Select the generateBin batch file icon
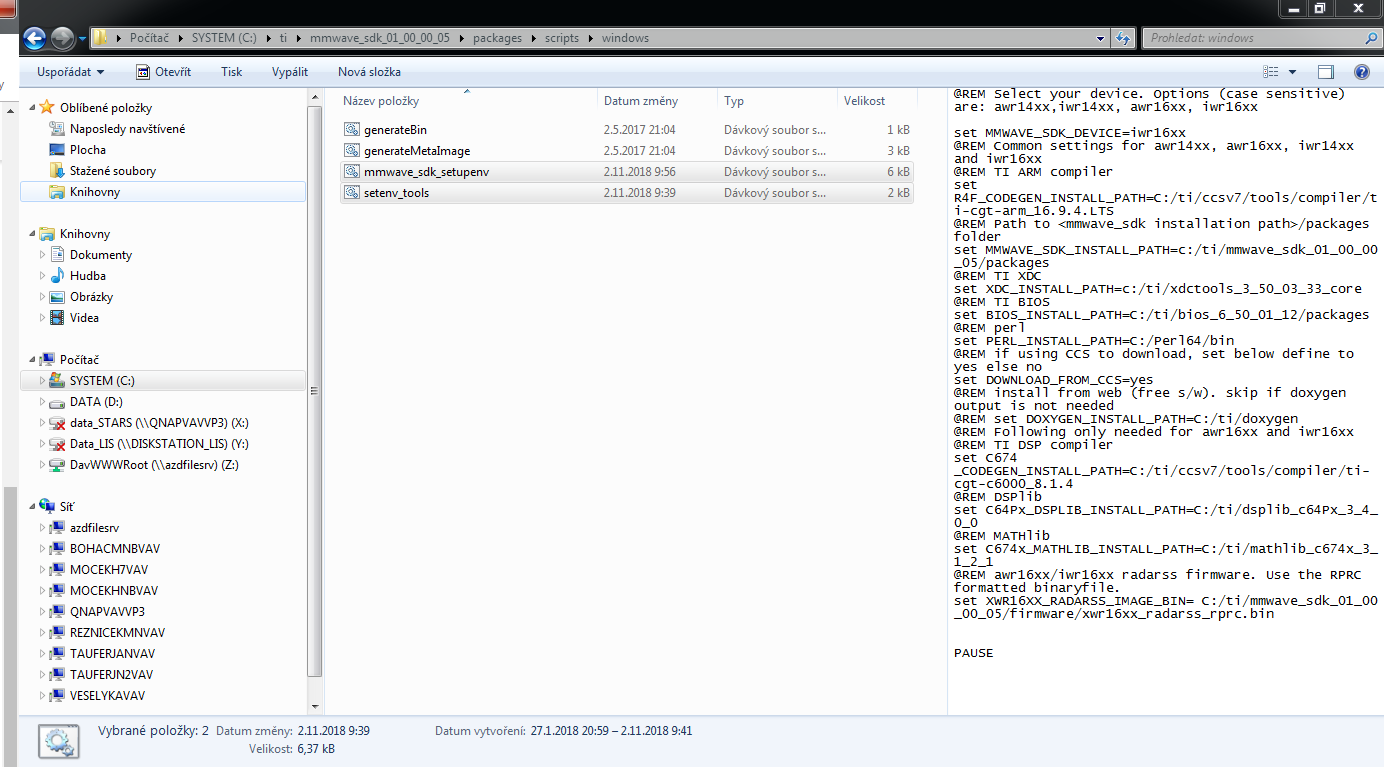The image size is (1384, 767). click(x=352, y=129)
